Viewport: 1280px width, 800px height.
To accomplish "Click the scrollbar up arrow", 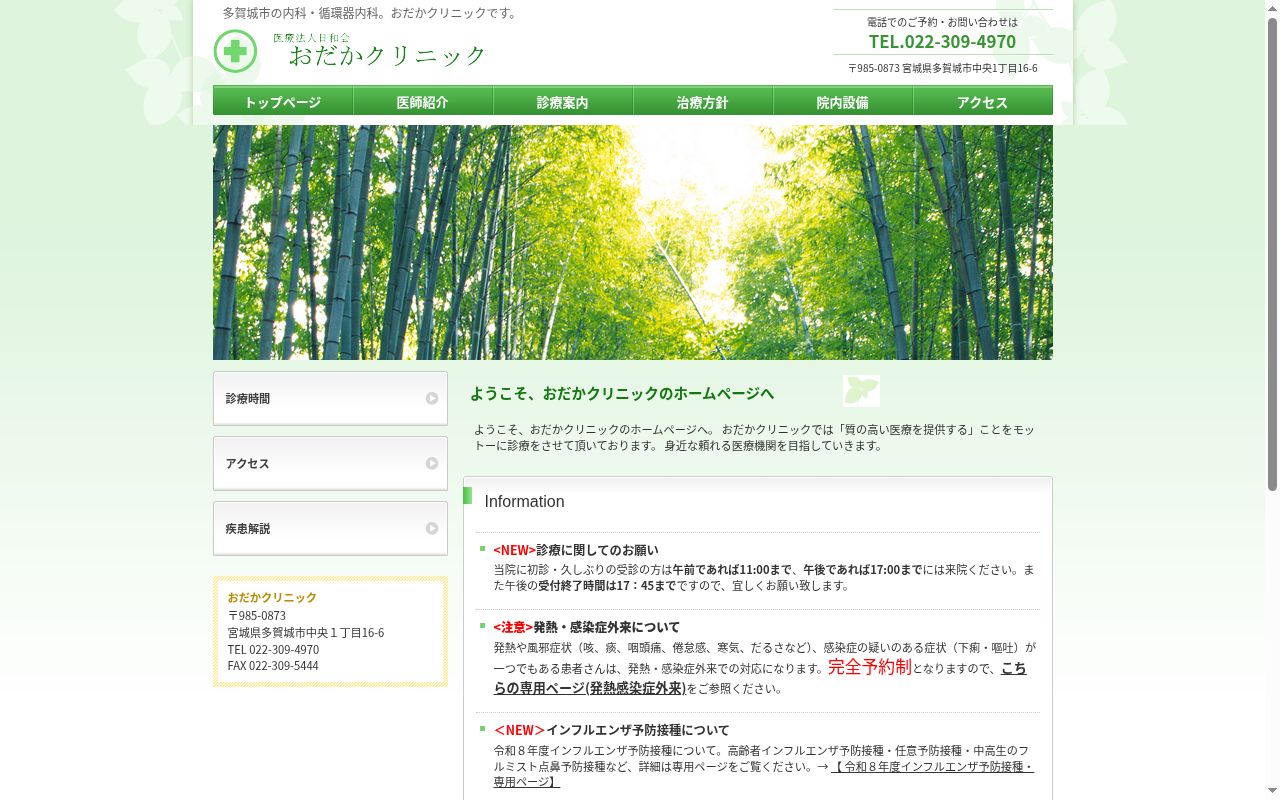I will 1273,8.
